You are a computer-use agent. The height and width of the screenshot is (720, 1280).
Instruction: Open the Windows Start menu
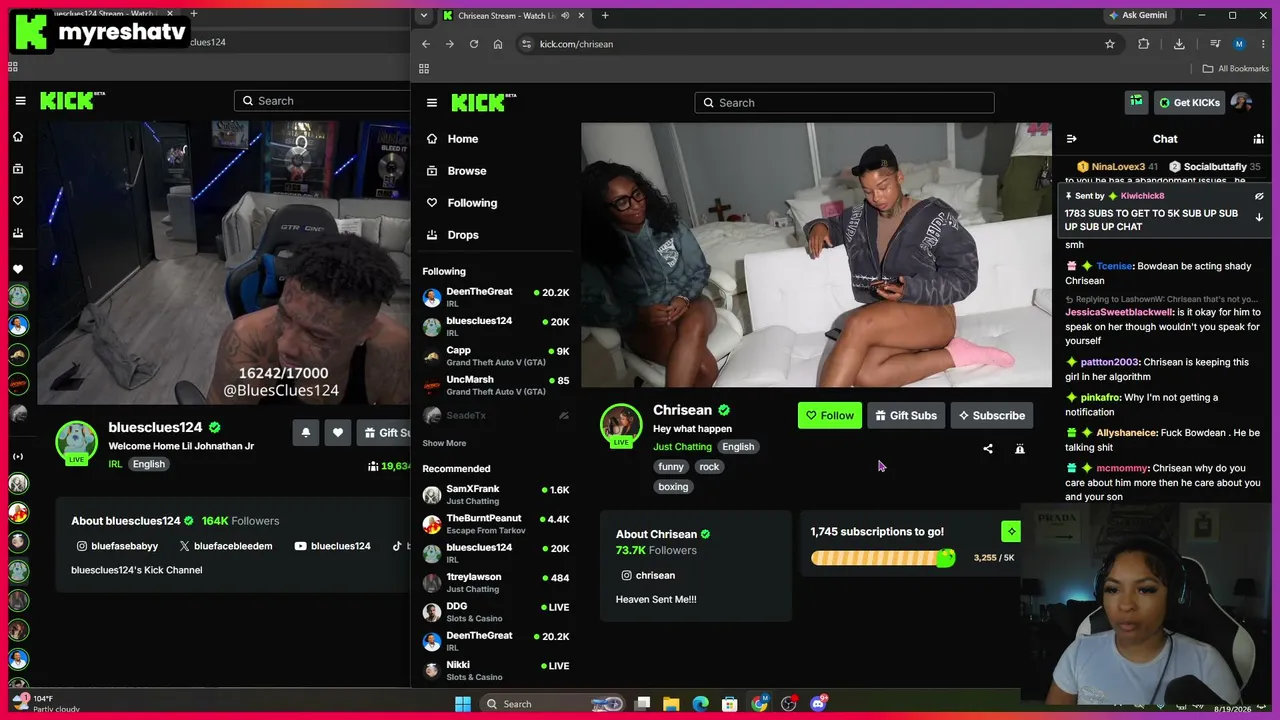[463, 704]
